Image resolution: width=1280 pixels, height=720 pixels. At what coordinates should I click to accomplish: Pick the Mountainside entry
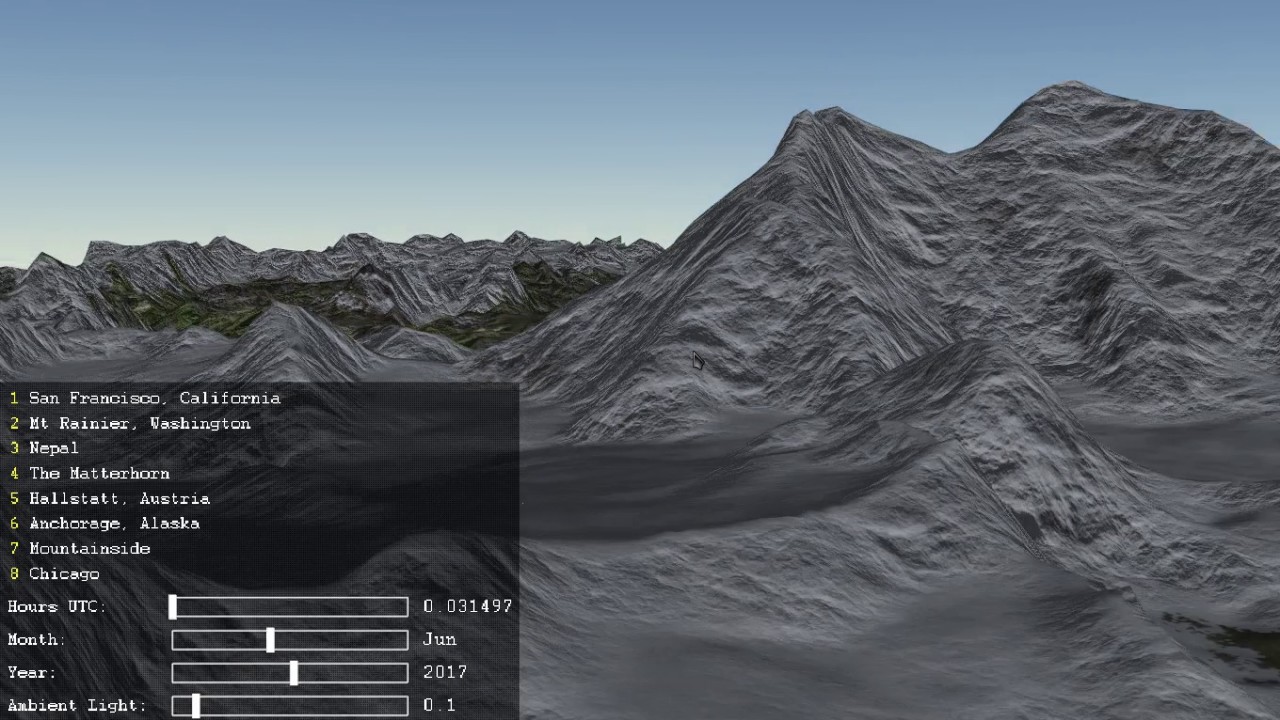(90, 548)
